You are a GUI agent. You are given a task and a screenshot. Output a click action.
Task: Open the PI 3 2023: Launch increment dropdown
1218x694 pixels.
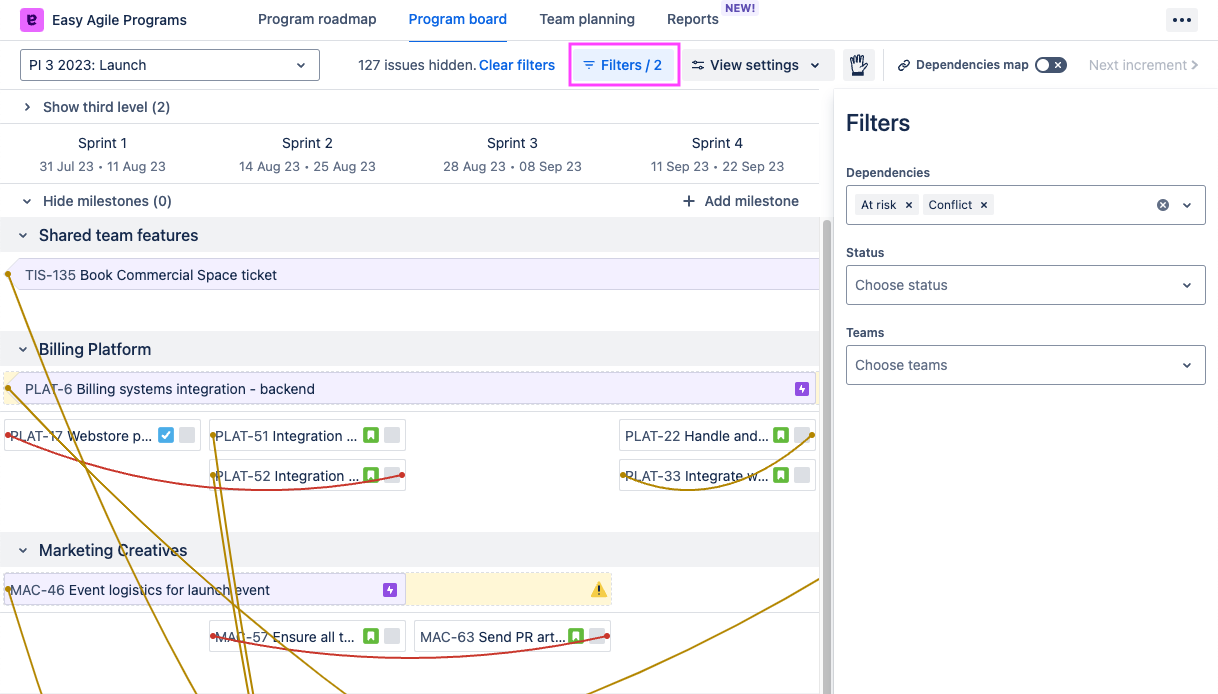(170, 65)
